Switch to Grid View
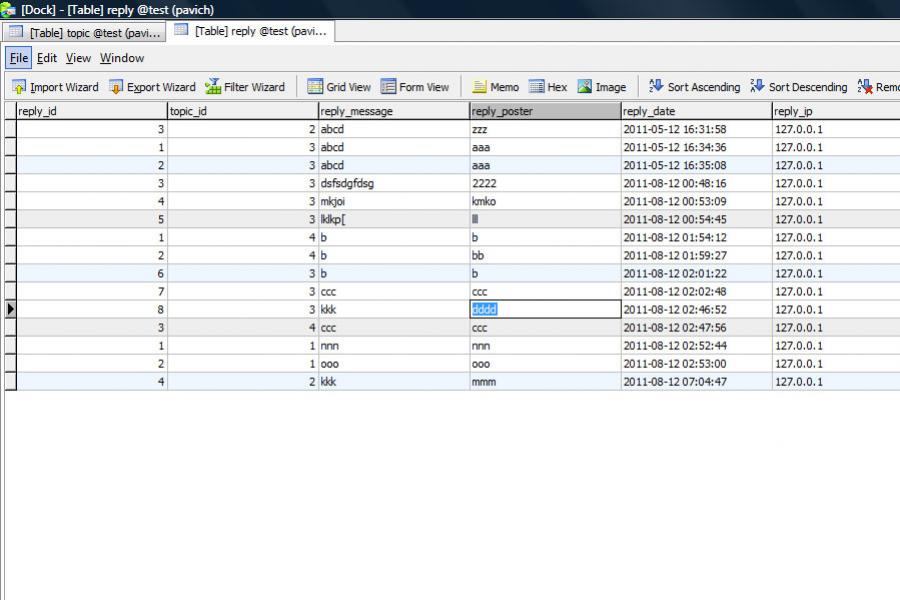 pos(339,87)
